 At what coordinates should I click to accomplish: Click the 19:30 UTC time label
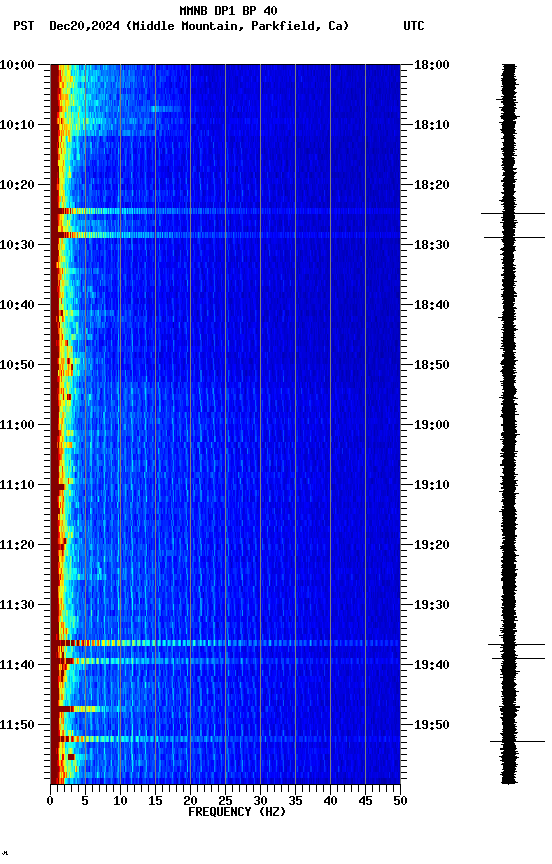point(432,606)
